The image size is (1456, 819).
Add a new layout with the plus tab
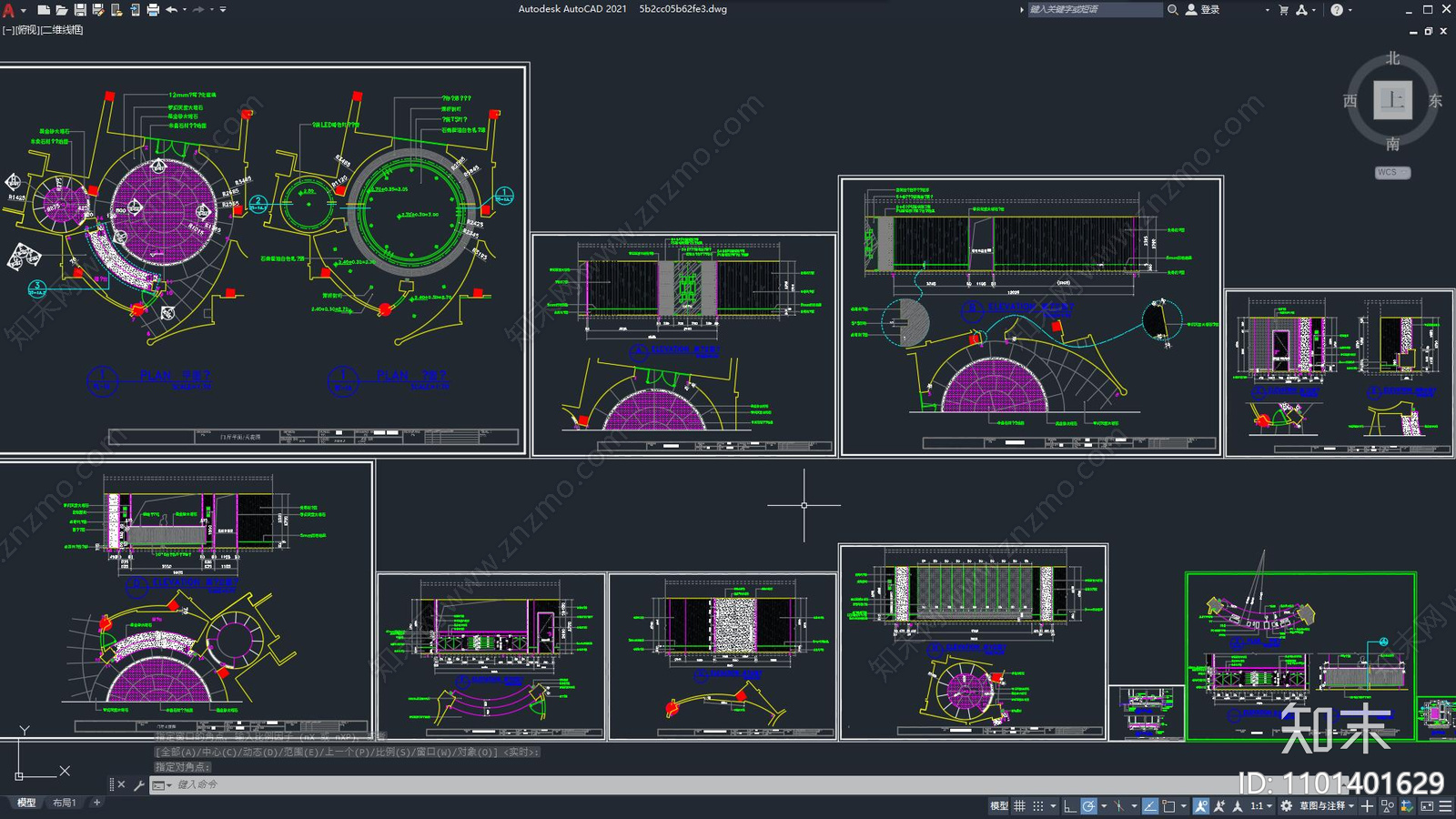(x=97, y=803)
